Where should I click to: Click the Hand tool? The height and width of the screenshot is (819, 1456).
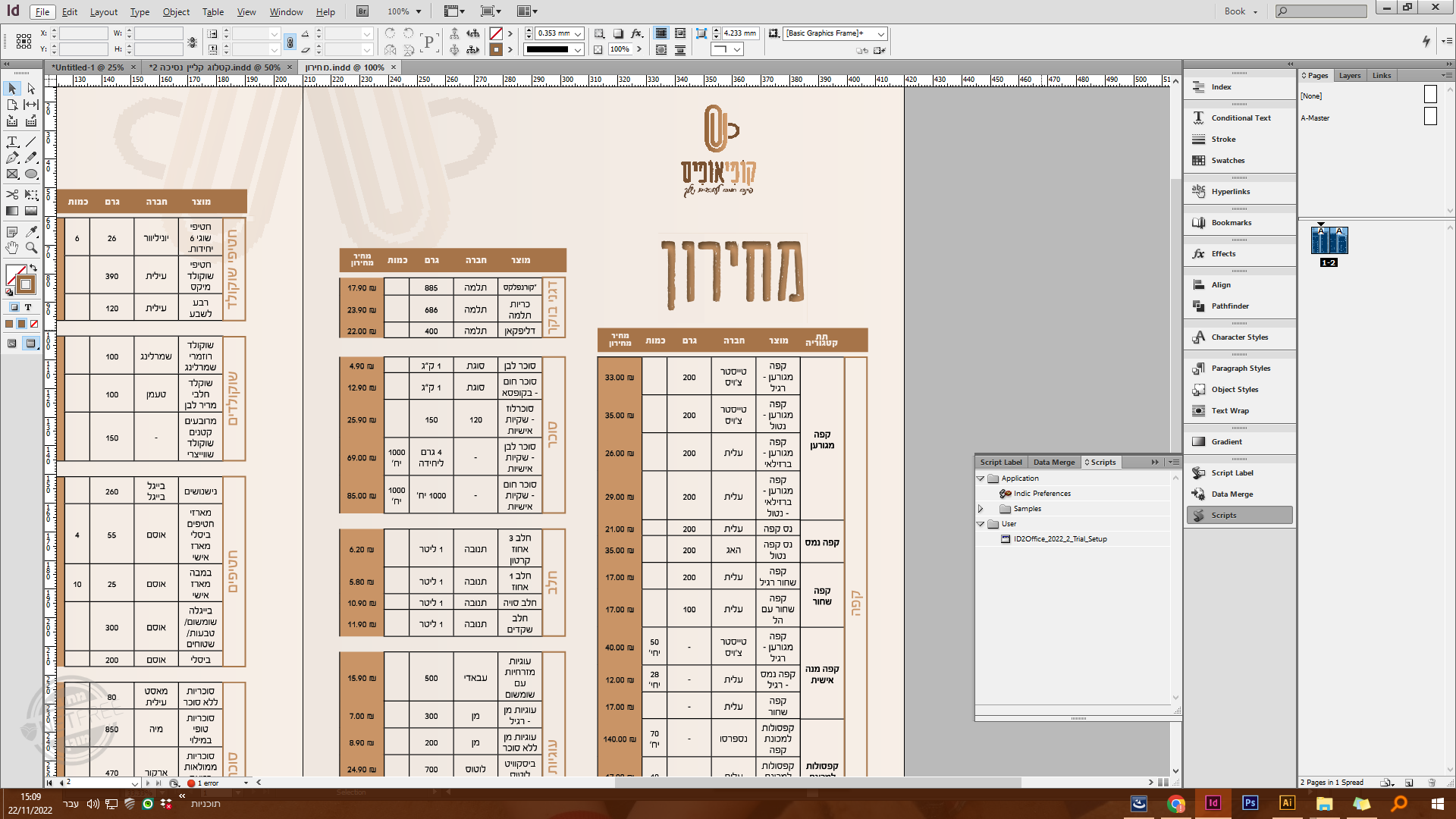coord(12,248)
